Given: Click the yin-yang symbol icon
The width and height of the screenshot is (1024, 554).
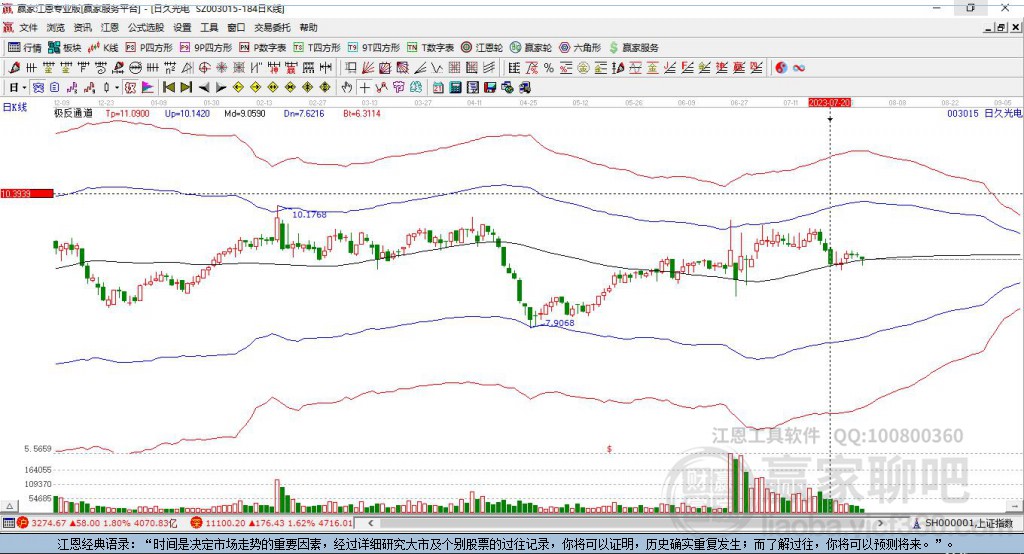Looking at the screenshot, I should 781,68.
